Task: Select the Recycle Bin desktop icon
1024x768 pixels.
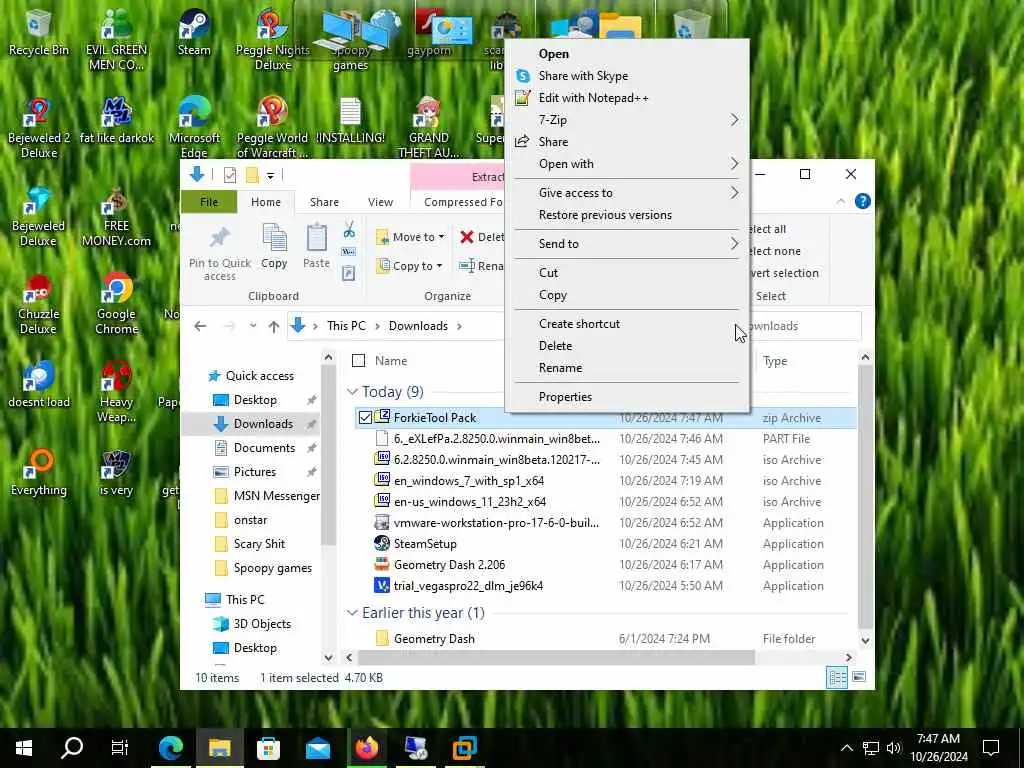Action: (39, 31)
